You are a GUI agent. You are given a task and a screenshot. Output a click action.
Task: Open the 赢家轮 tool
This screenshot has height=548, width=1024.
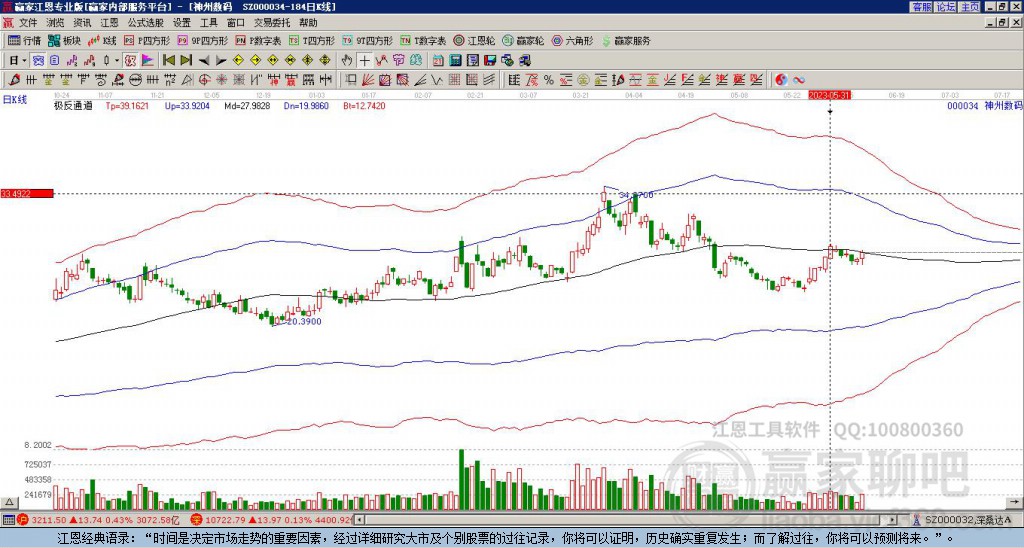coord(523,40)
